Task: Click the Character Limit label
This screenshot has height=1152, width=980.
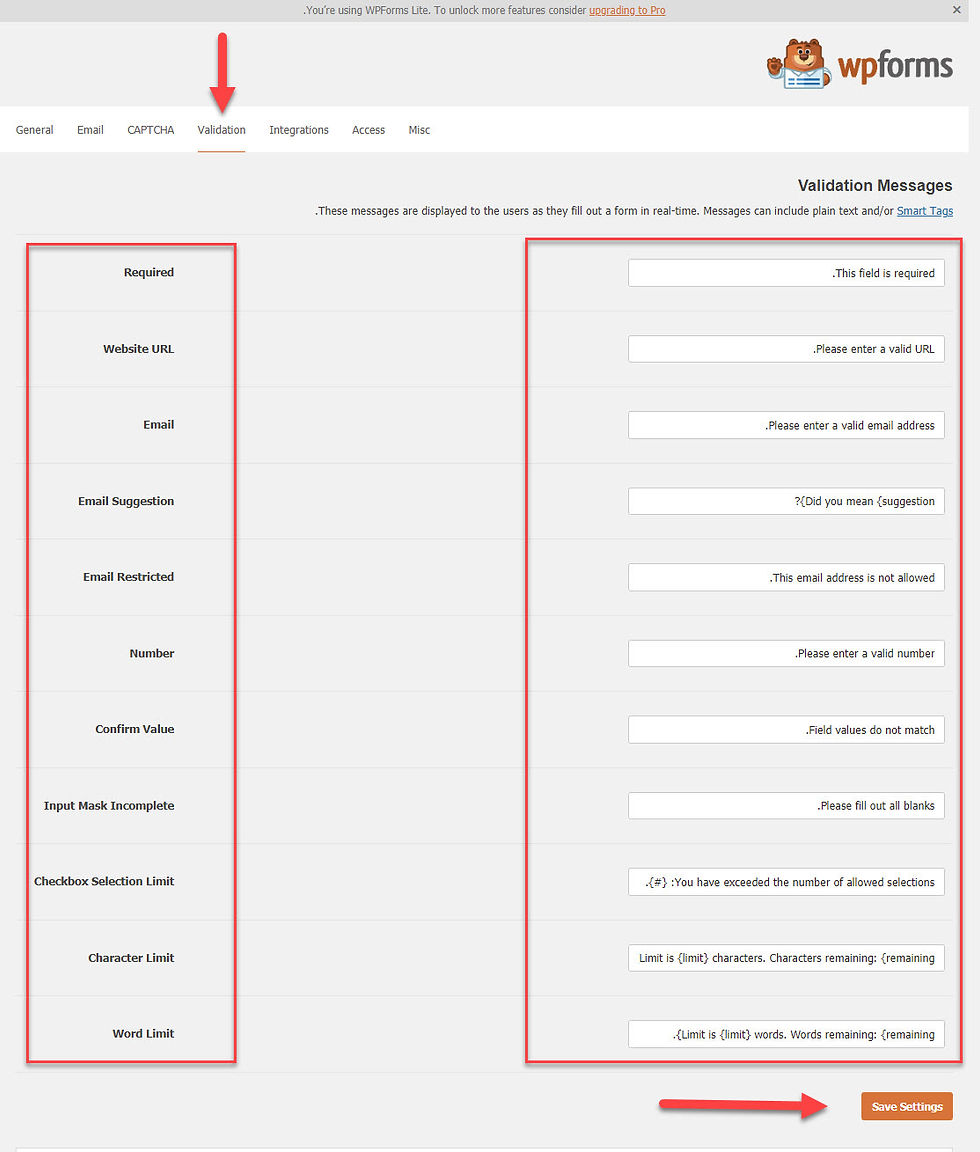Action: tap(131, 957)
